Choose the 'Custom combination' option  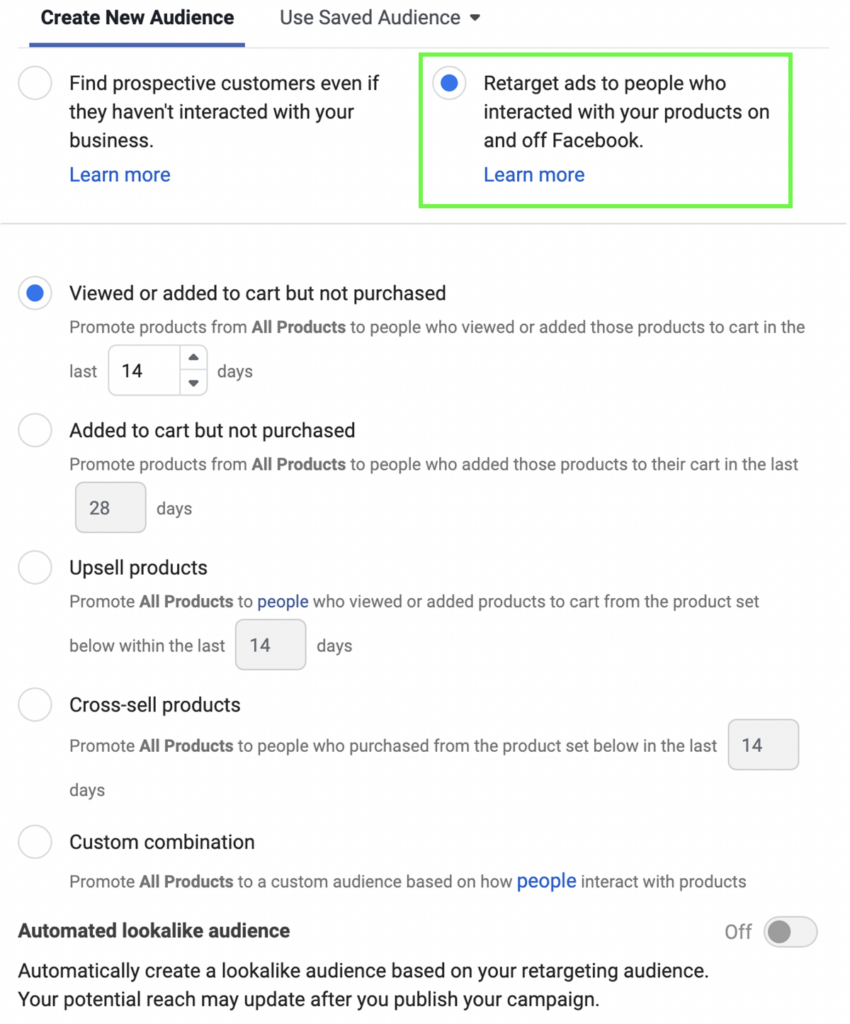click(x=35, y=842)
